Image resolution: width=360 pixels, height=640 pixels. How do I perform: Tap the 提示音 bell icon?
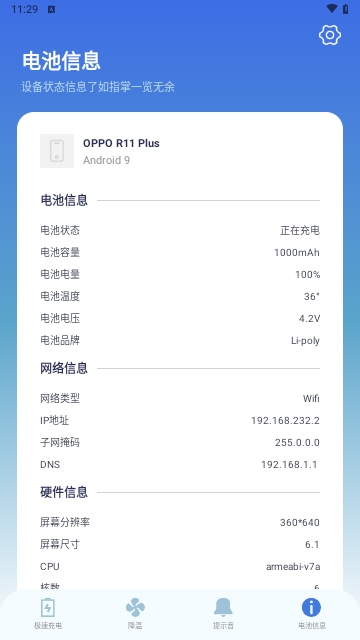pyautogui.click(x=223, y=607)
